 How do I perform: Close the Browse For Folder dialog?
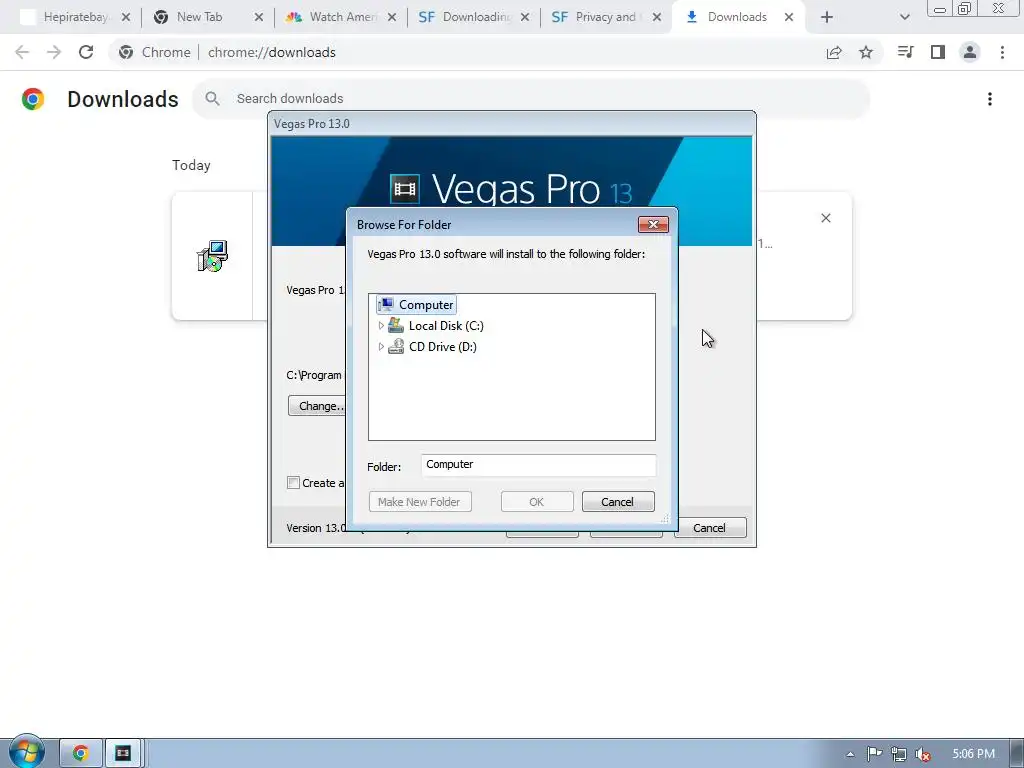tap(653, 225)
